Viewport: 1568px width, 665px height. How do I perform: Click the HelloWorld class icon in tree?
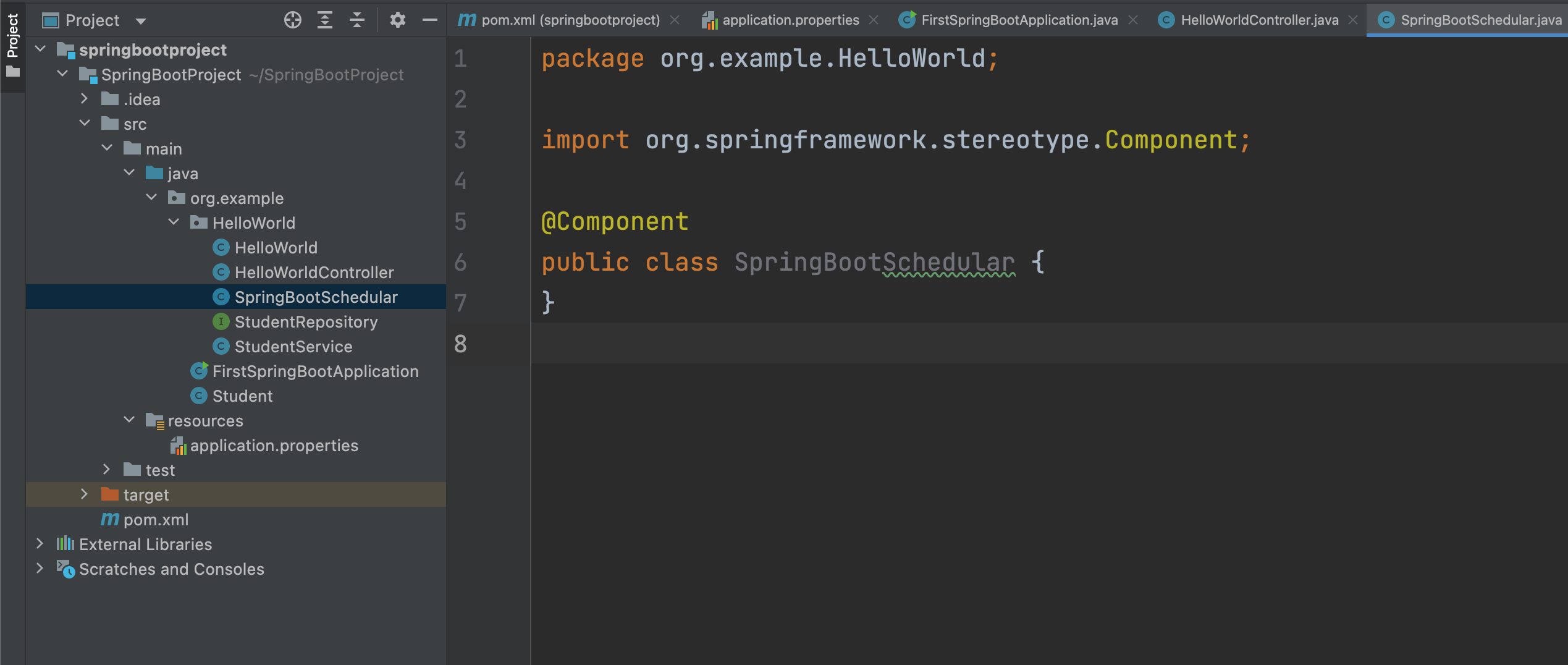(x=221, y=247)
